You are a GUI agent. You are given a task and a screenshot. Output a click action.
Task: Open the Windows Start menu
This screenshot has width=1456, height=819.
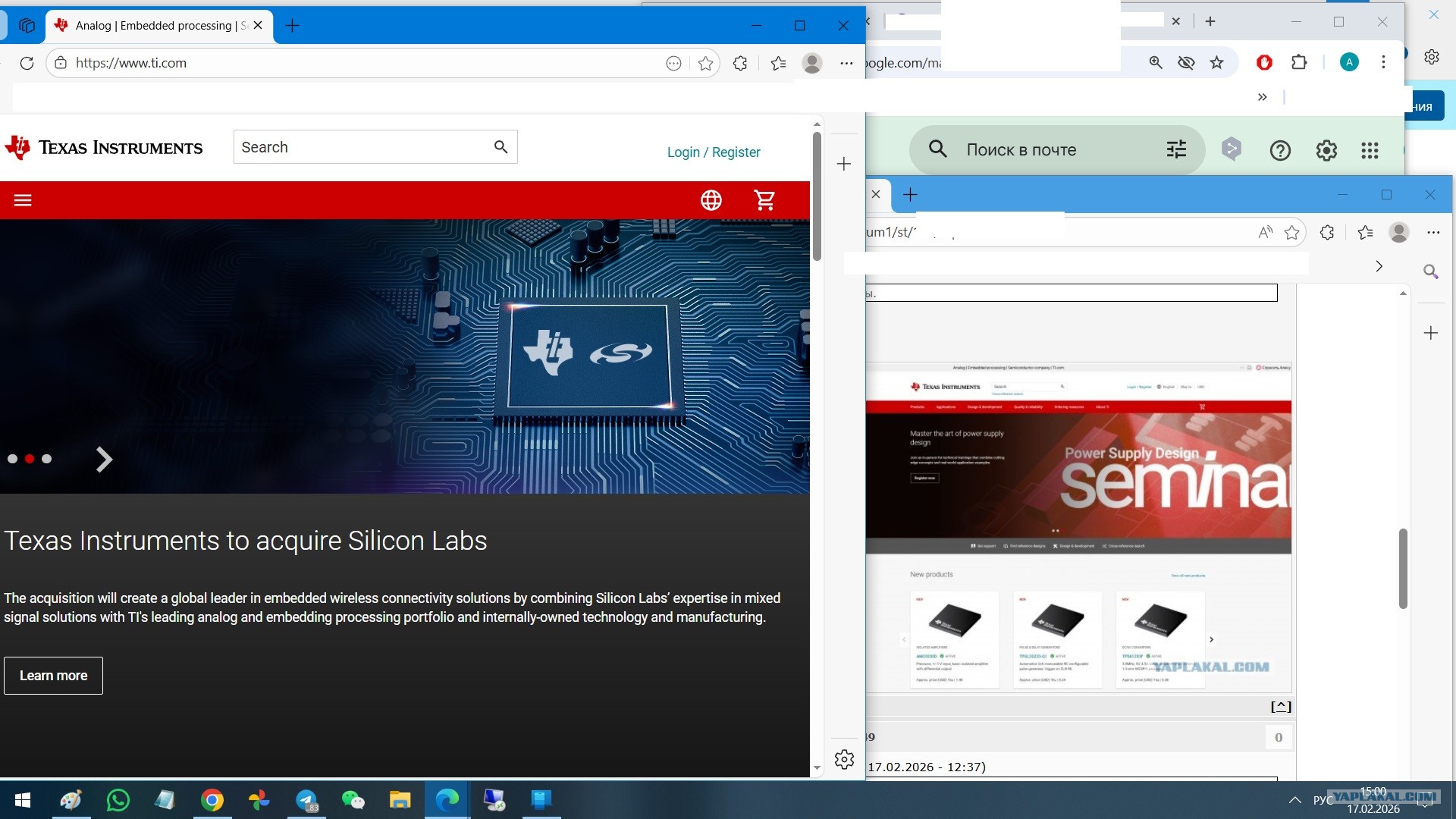[x=23, y=800]
